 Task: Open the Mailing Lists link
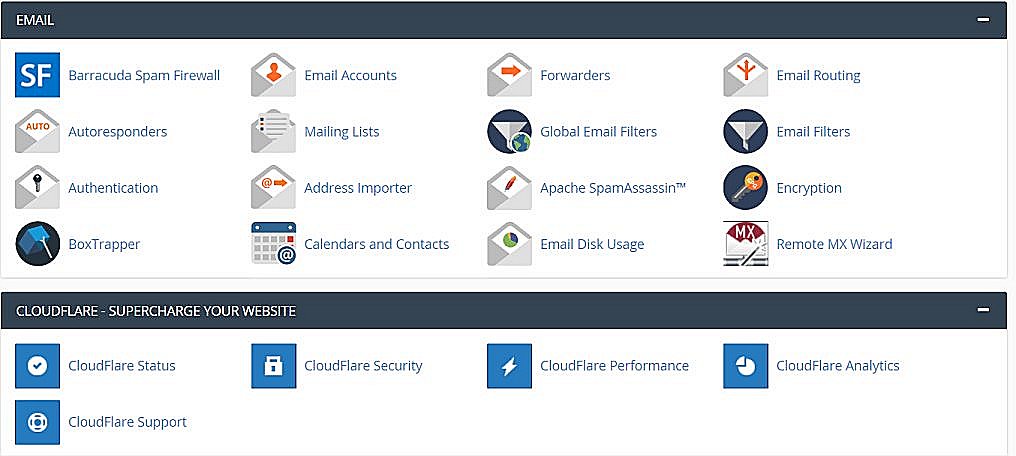tap(341, 132)
